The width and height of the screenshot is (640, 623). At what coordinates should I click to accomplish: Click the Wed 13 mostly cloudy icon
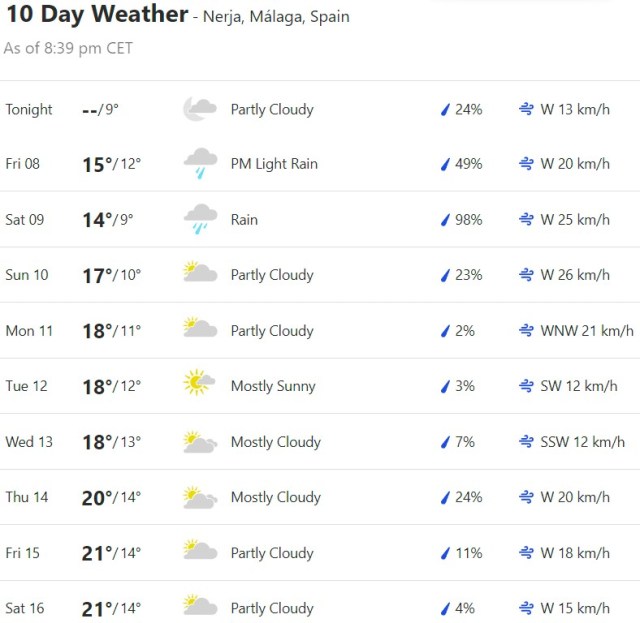pyautogui.click(x=200, y=441)
